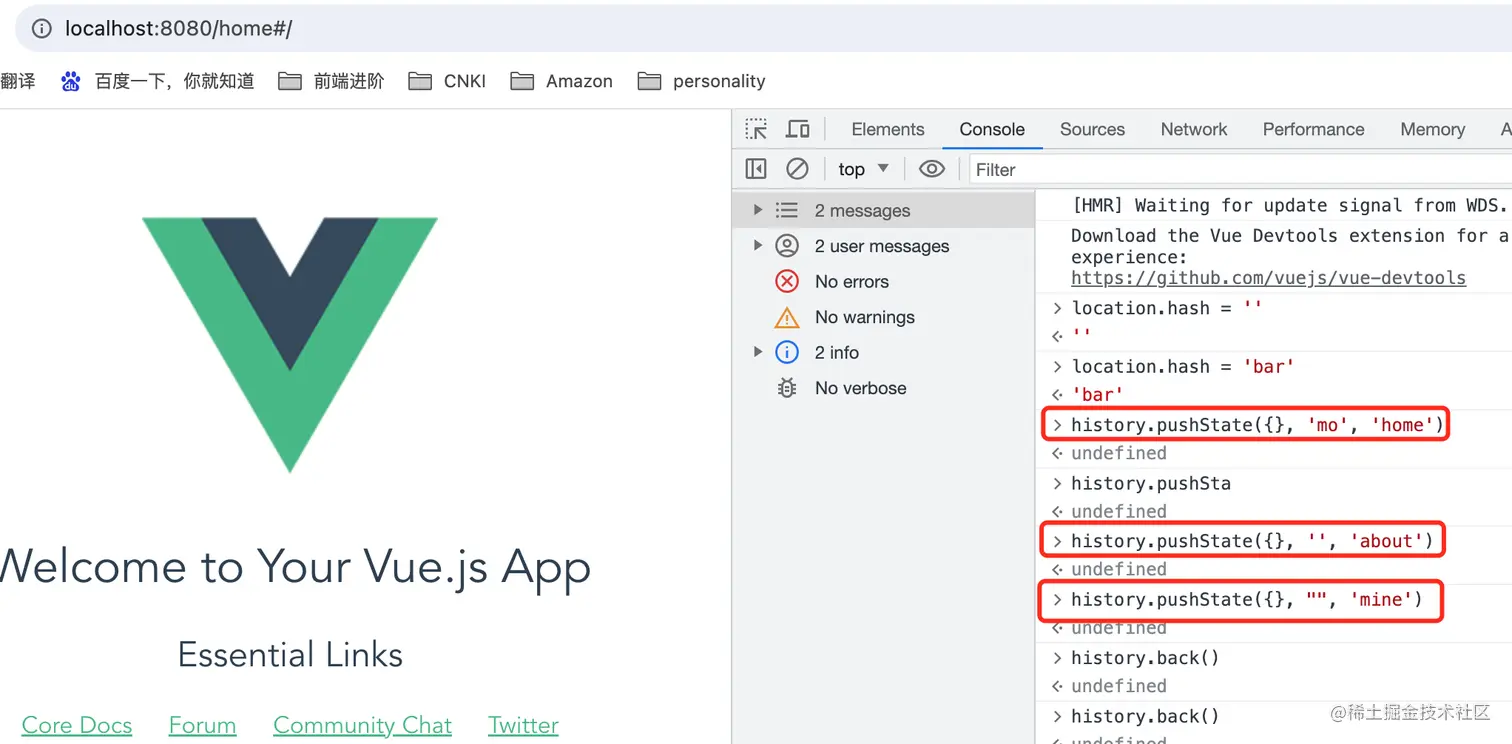The image size is (1512, 744).
Task: Open the Forum link
Action: point(202,725)
